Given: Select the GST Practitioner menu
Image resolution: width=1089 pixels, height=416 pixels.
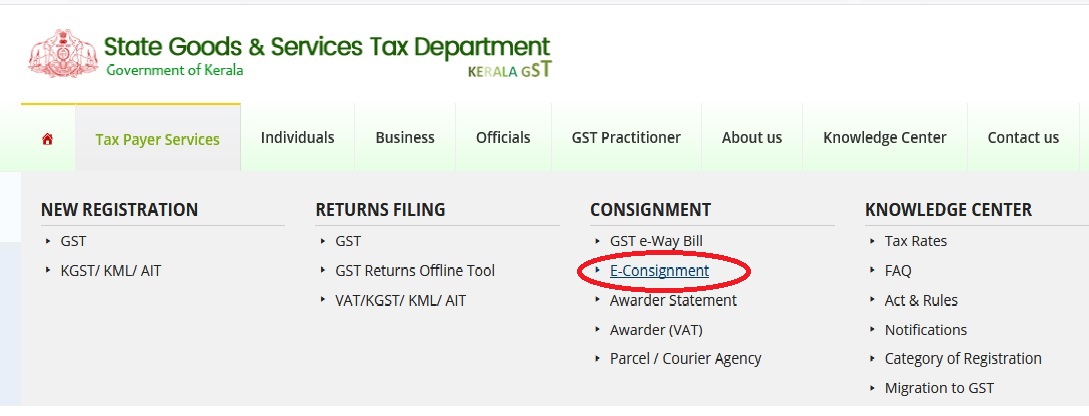Looking at the screenshot, I should tap(626, 138).
